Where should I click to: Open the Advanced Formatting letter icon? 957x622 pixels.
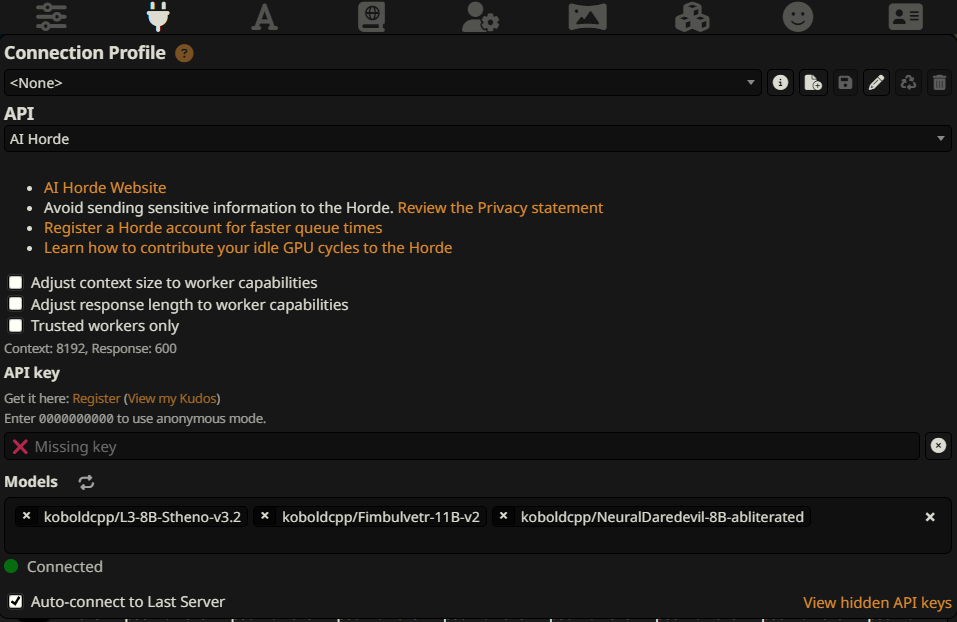(x=264, y=16)
